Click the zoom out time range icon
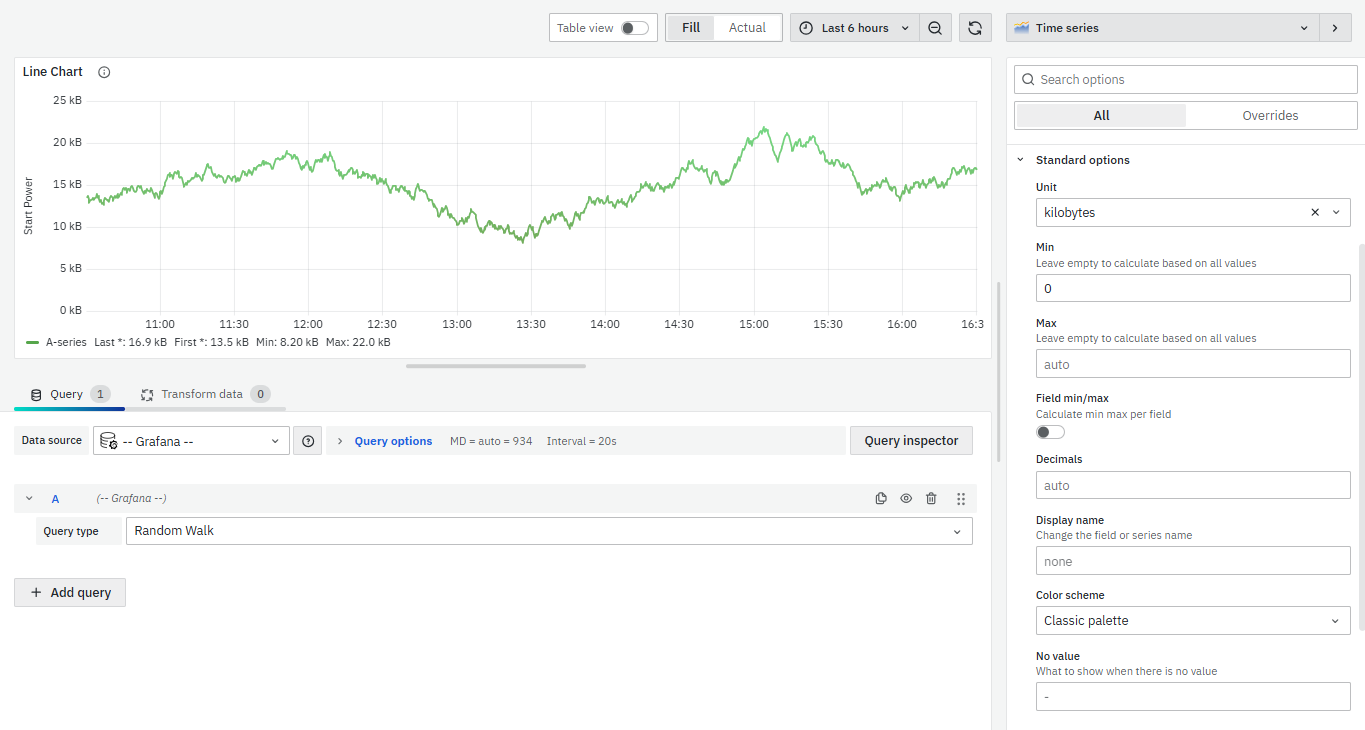The width and height of the screenshot is (1365, 730). [x=934, y=28]
